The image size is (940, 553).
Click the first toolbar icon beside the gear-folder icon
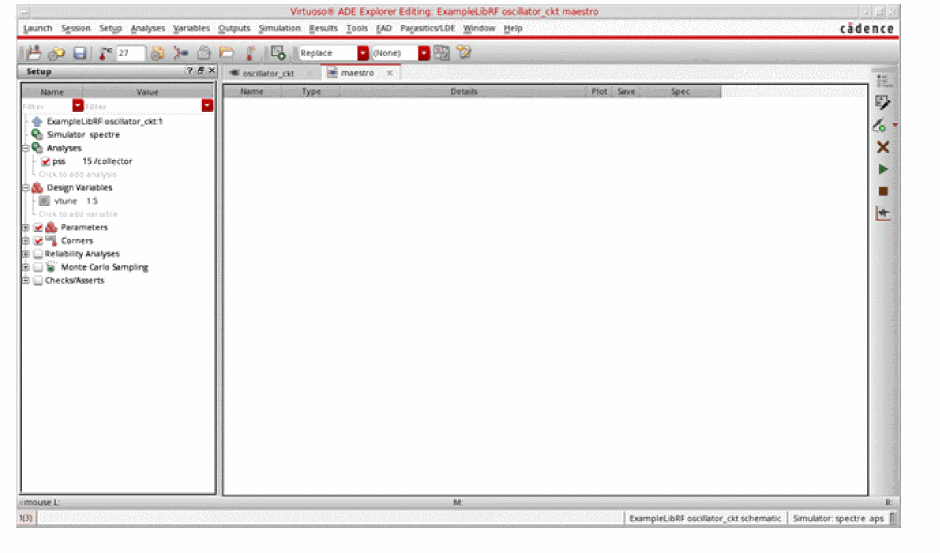(33, 53)
